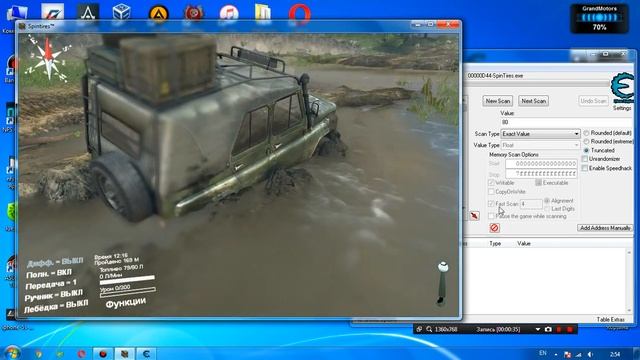
Task: Enable the Unrandomizer checkbox
Action: 585,159
